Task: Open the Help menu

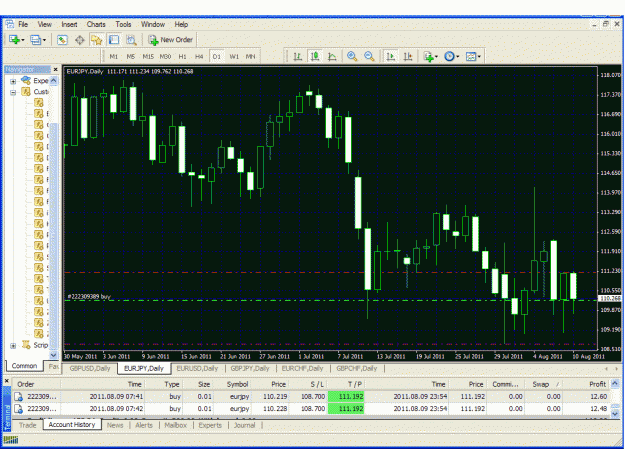Action: pos(181,24)
